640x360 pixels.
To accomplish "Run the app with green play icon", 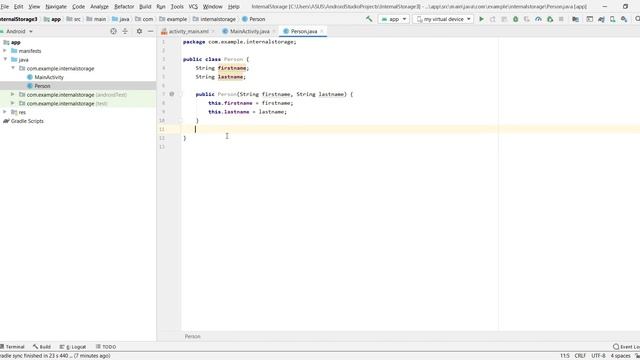I will 481,19.
